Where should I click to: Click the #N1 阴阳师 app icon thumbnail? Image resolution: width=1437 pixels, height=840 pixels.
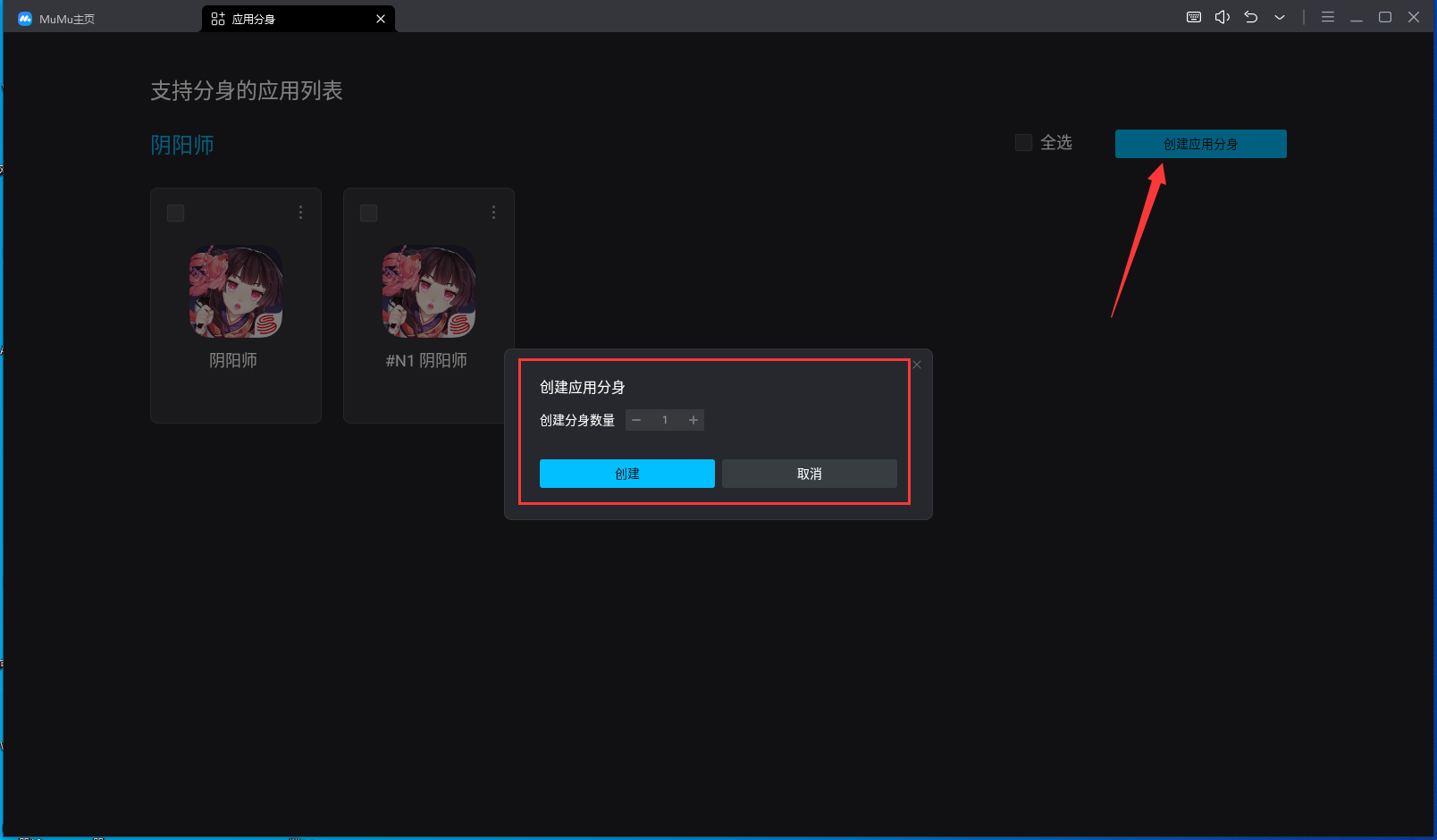[429, 291]
